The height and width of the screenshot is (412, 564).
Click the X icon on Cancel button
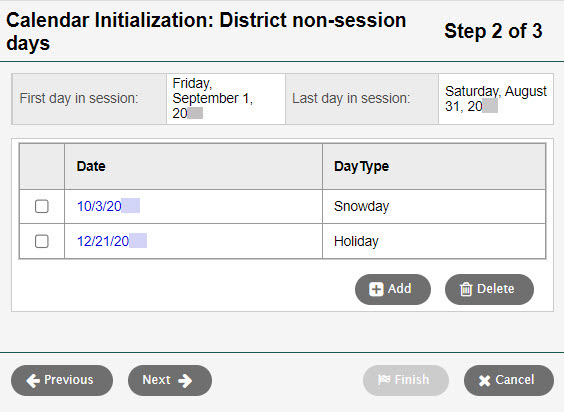click(x=485, y=381)
